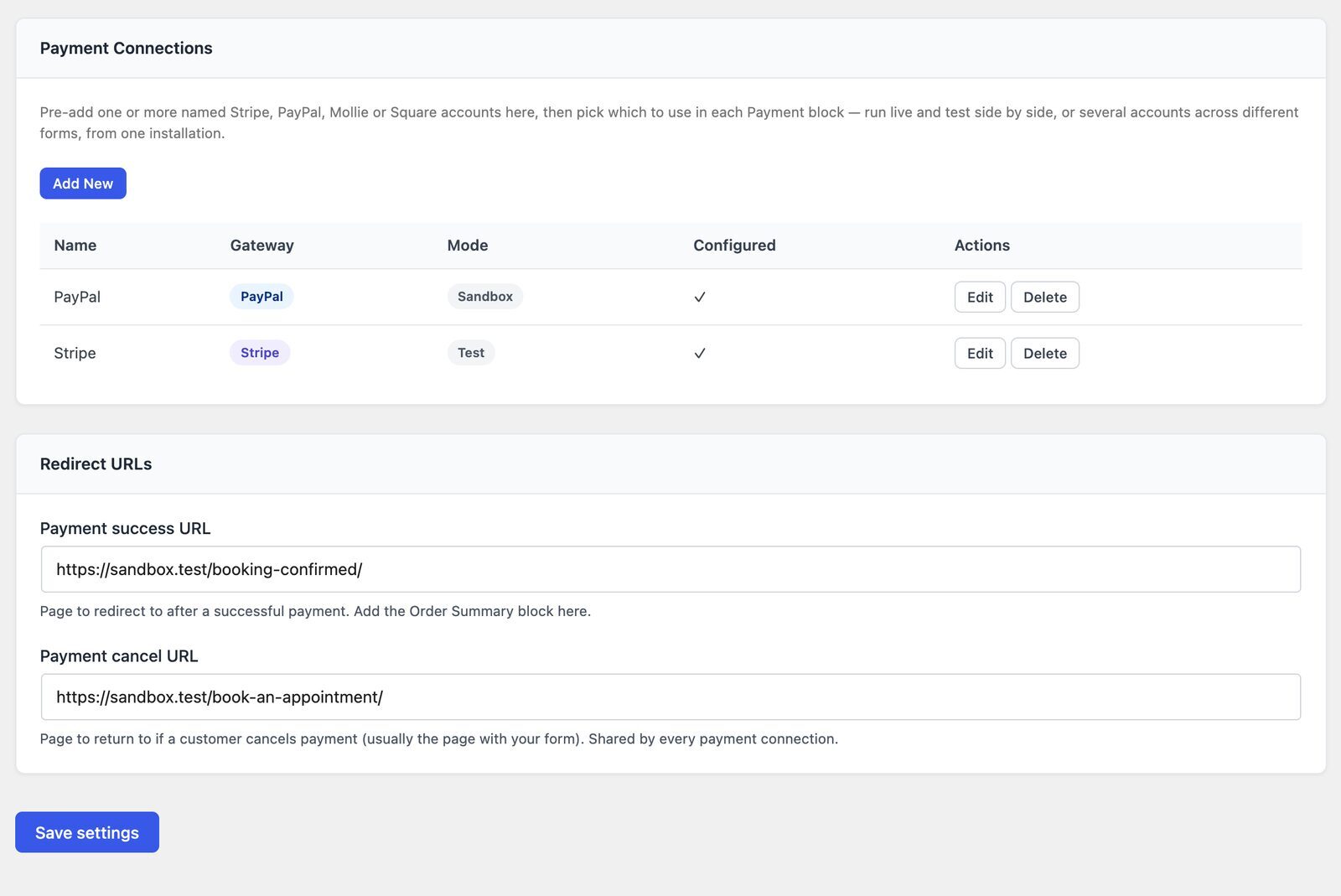The height and width of the screenshot is (896, 1341).
Task: Click the Gateway column header
Action: 262,246
